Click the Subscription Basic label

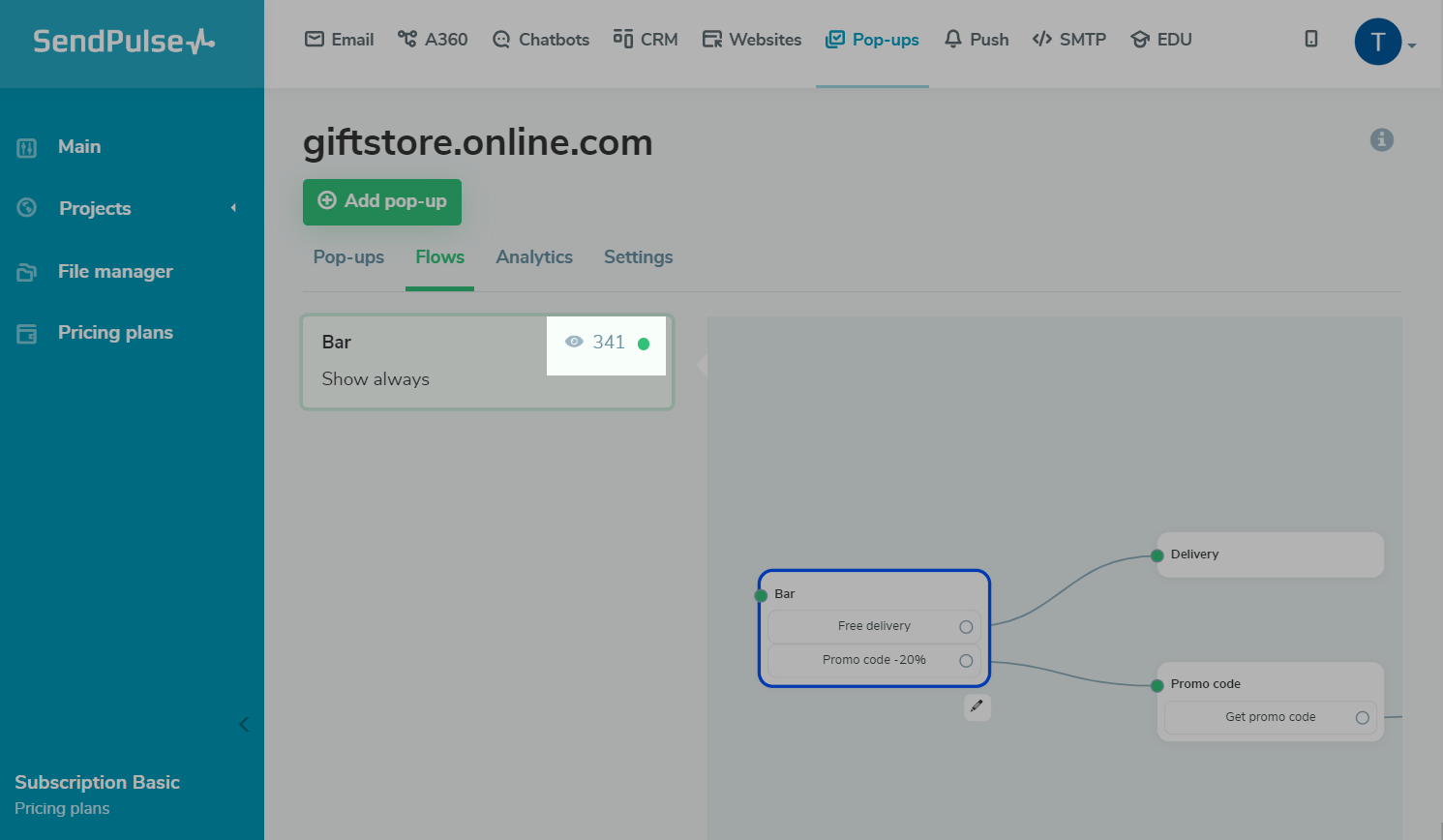tap(97, 783)
